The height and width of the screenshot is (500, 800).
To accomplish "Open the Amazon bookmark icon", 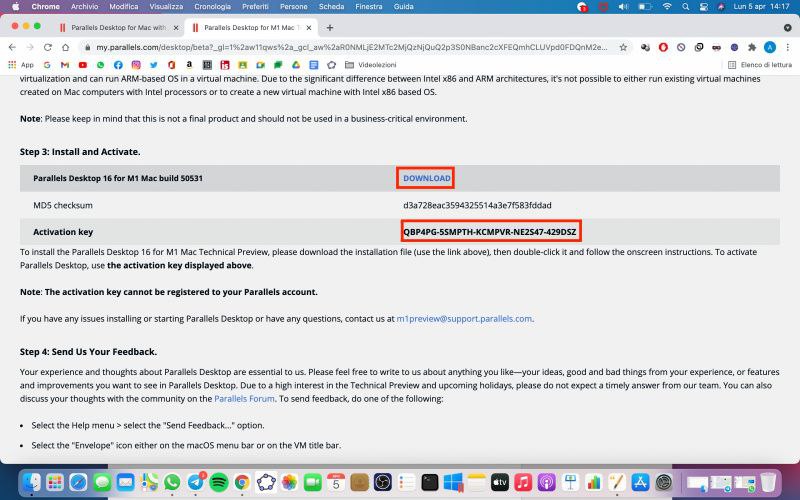I will (188, 65).
